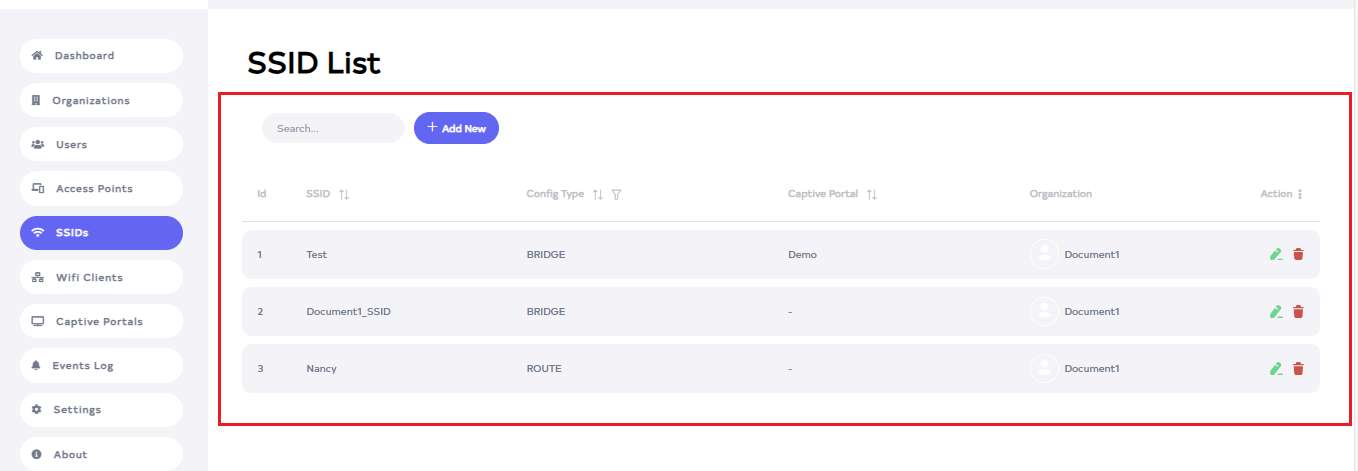1358x471 pixels.
Task: Click edit icon for Document1_SSID
Action: point(1276,312)
